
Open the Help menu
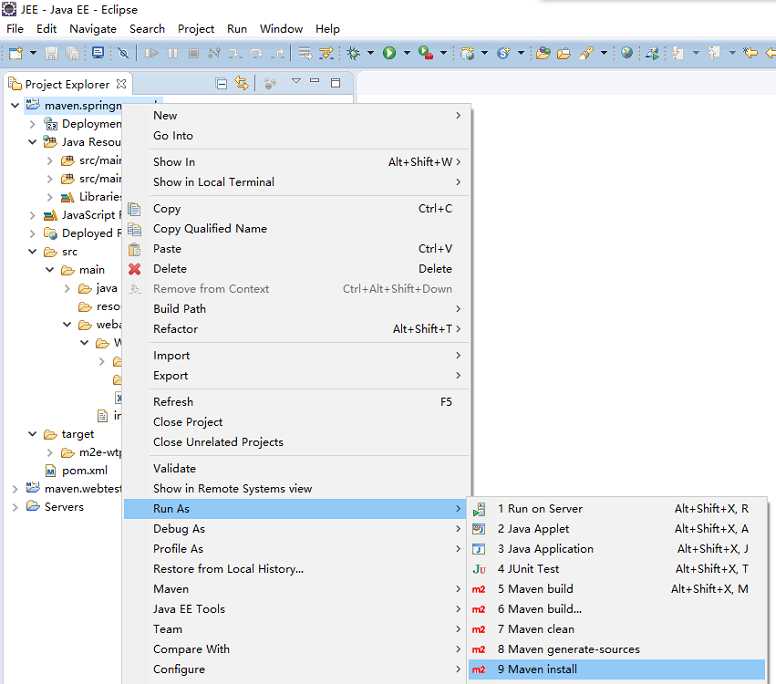pos(328,29)
